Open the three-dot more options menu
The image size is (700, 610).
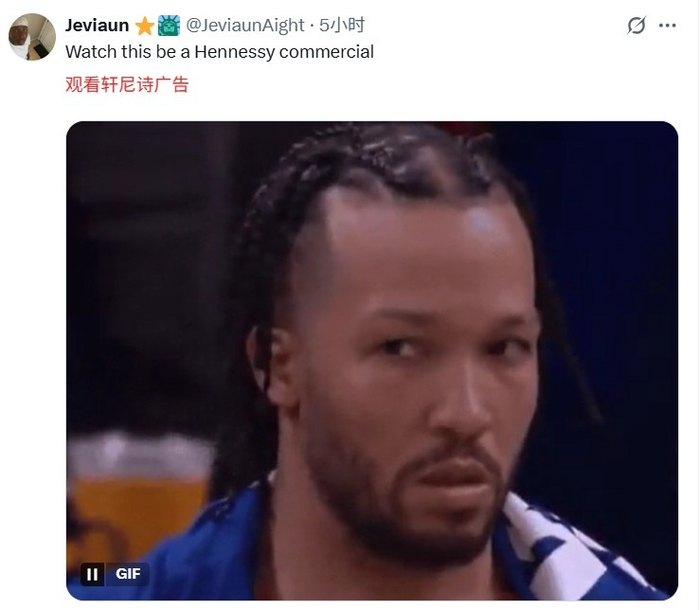667,25
